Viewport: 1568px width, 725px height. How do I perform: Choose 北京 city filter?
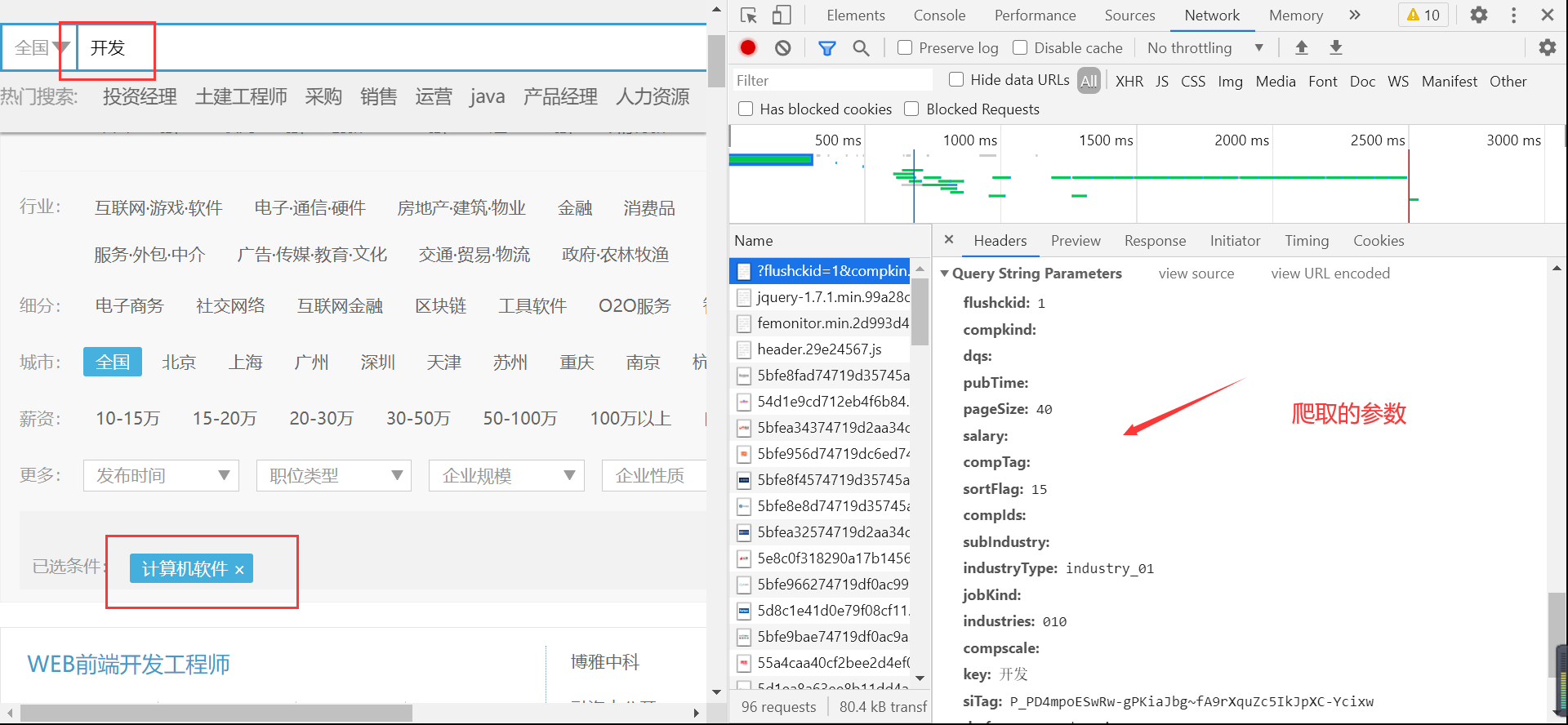[x=179, y=362]
